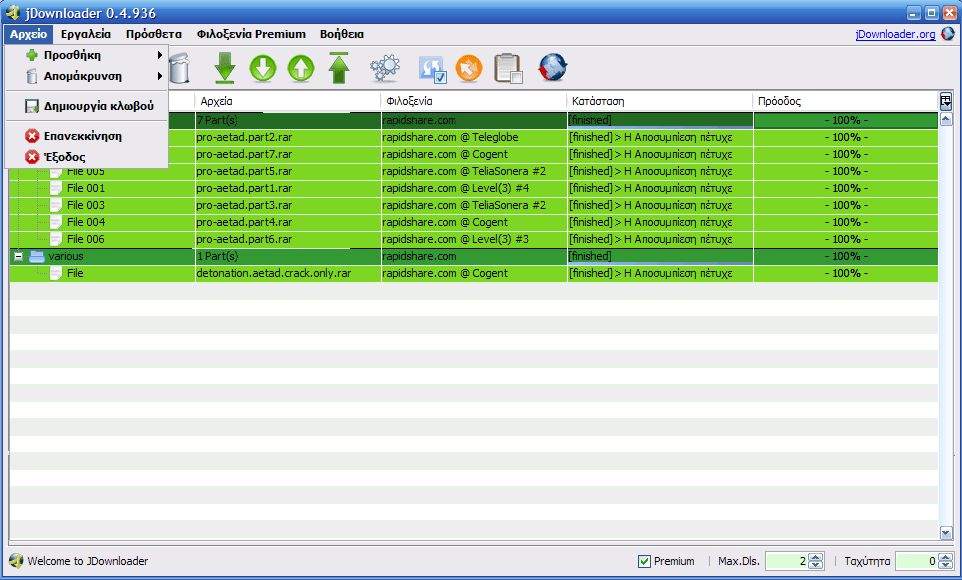Click the Ταχύτητα speed value field

[x=917, y=561]
